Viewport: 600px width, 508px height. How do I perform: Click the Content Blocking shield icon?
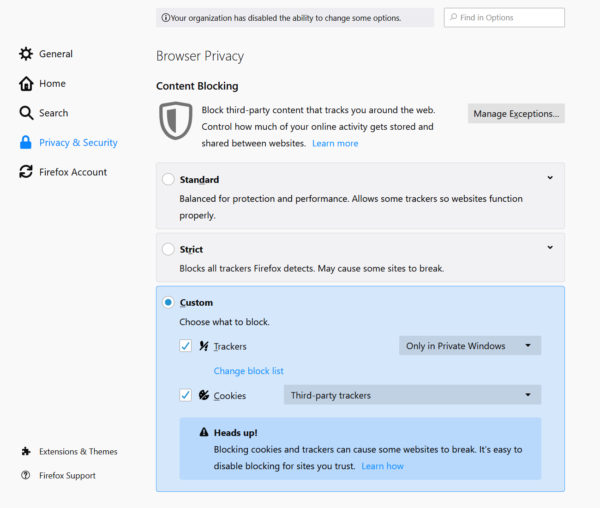click(x=175, y=120)
